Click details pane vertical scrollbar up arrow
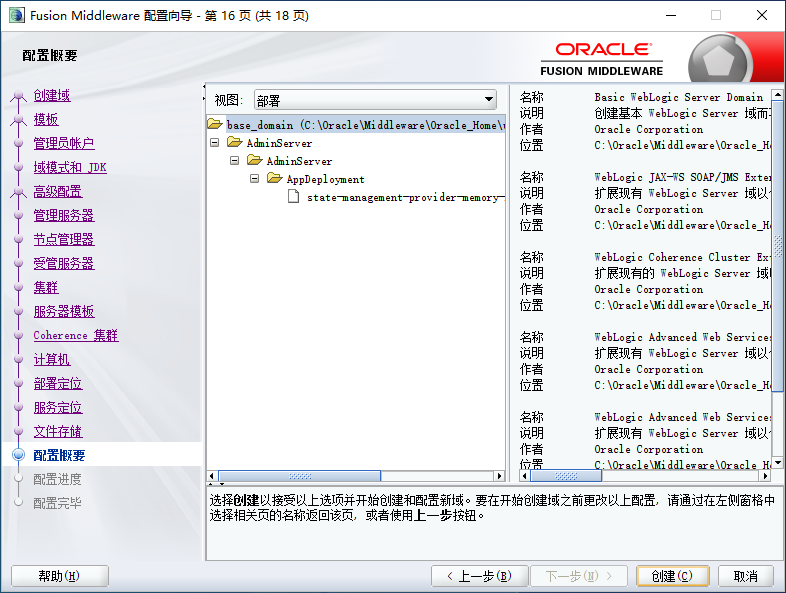This screenshot has width=786, height=593. tap(777, 94)
